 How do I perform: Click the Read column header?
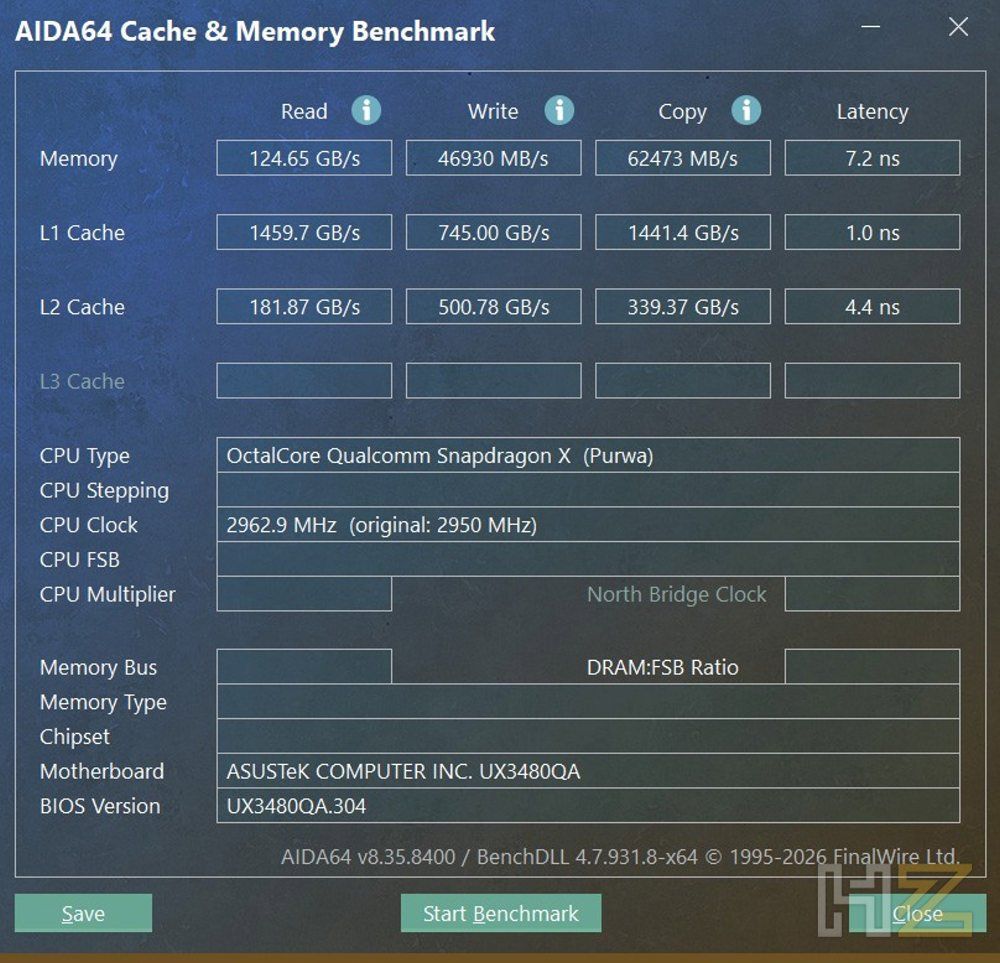tap(304, 112)
